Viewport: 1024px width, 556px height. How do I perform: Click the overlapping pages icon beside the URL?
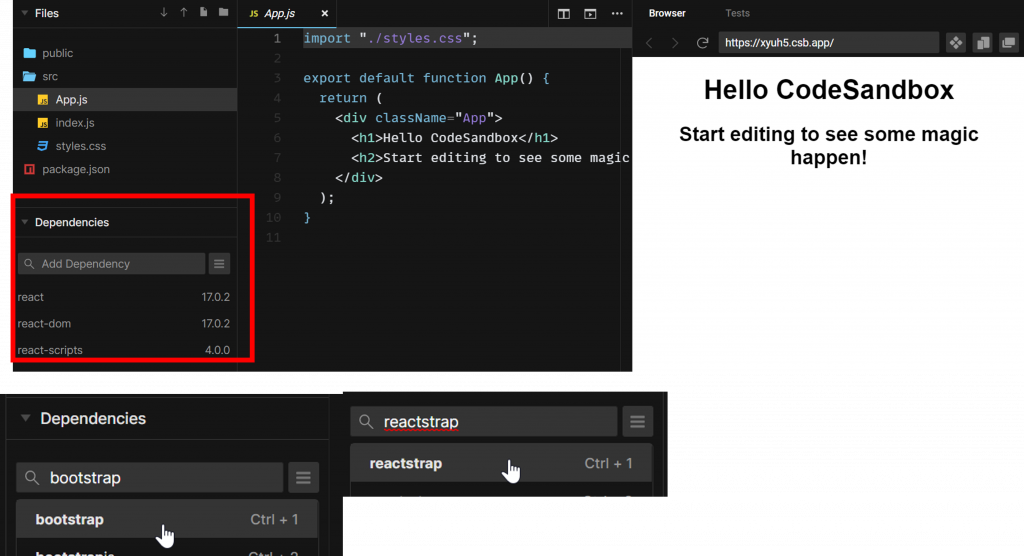pyautogui.click(x=983, y=43)
